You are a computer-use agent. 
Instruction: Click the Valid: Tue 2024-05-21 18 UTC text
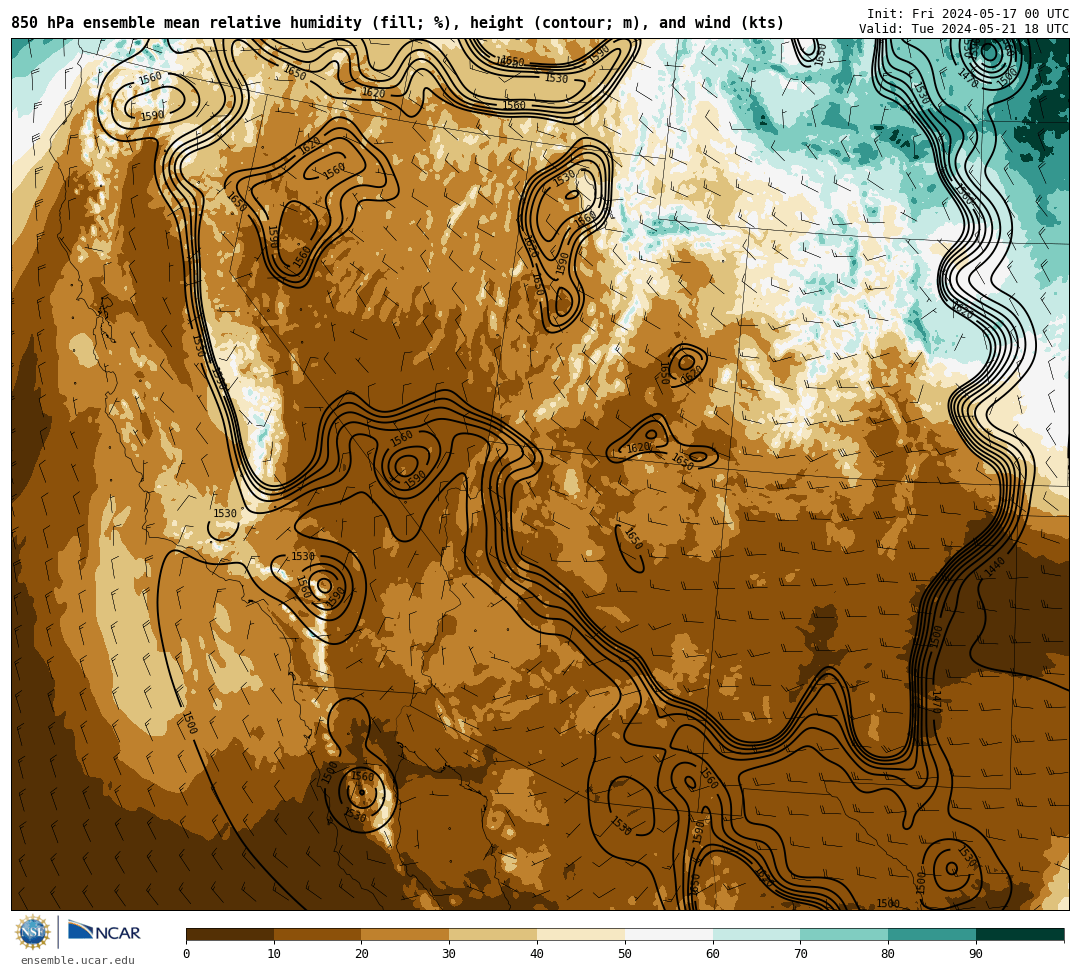pyautogui.click(x=964, y=28)
